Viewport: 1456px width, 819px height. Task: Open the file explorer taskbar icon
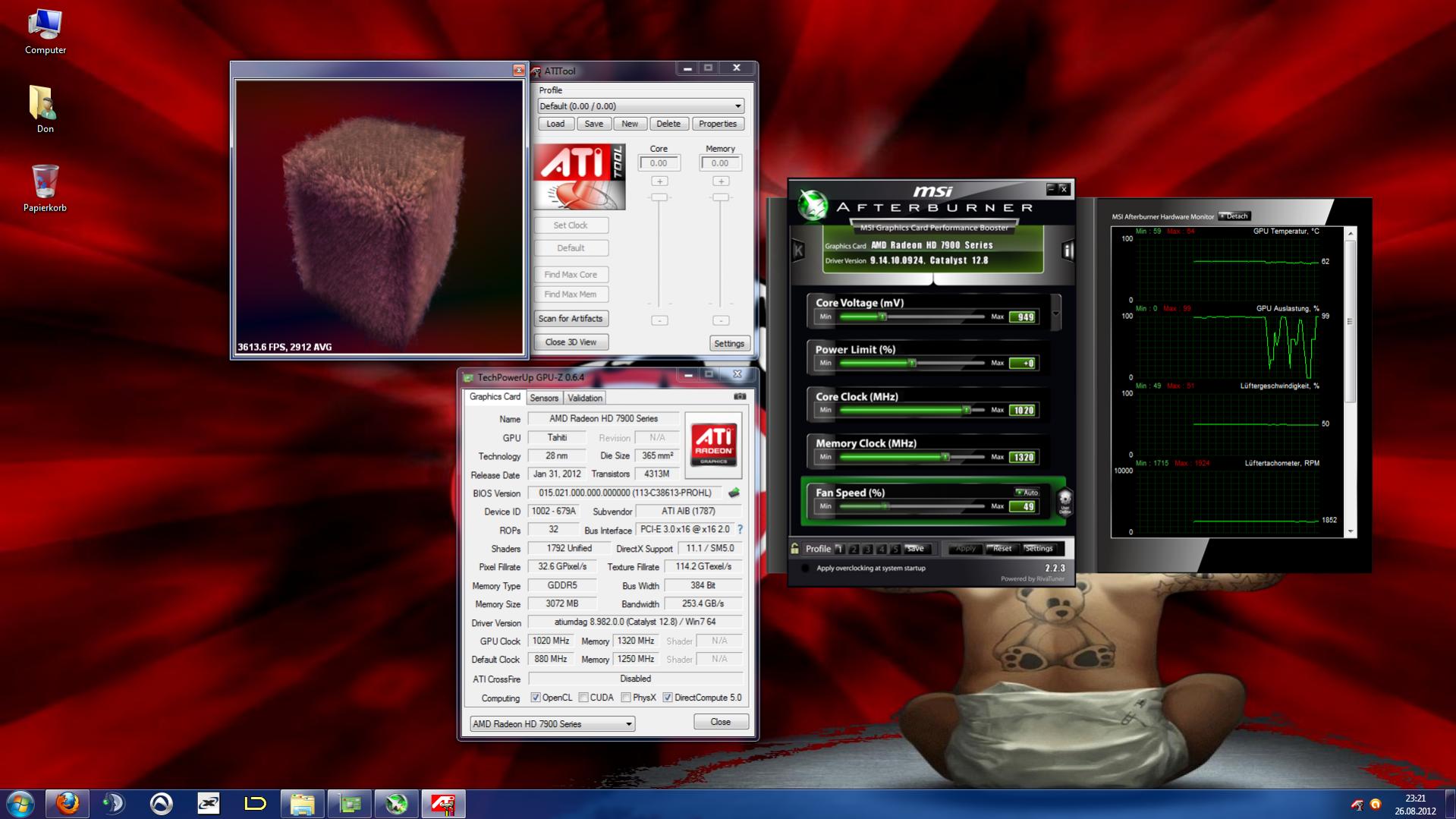(x=302, y=804)
